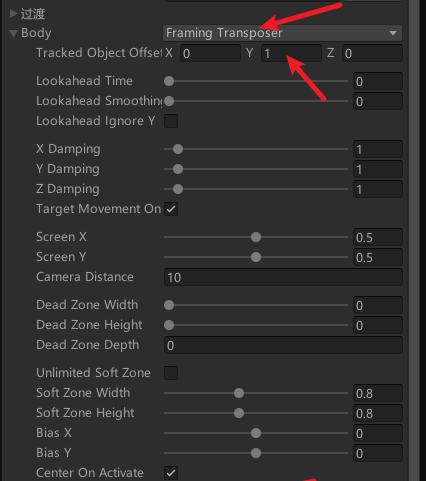Expand the 过渡 section triangle
Screen dimensions: 426x481
[x=13, y=14]
